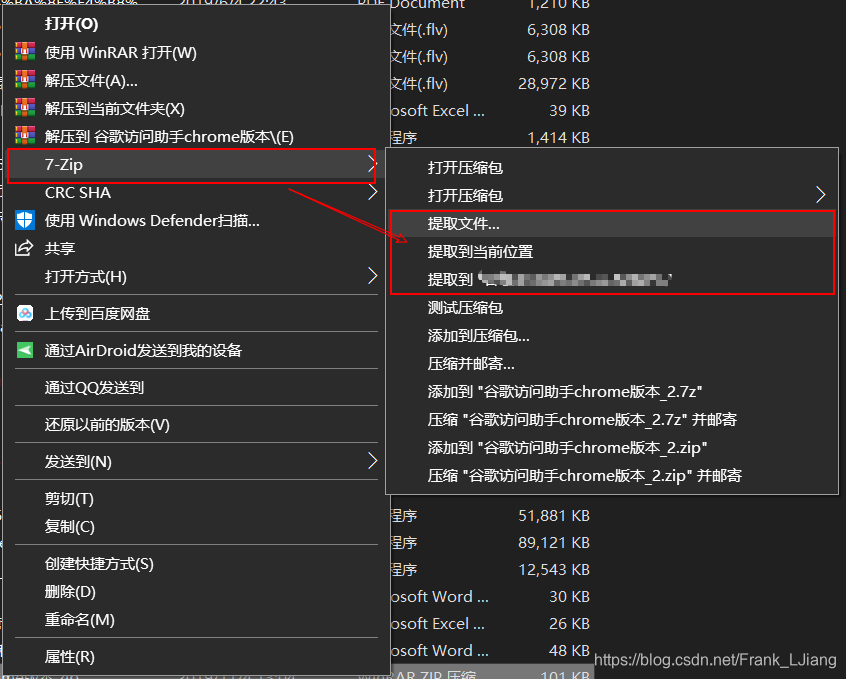The height and width of the screenshot is (679, 846).
Task: Choose 提取文件... in 7-Zip submenu
Action: pyautogui.click(x=612, y=223)
